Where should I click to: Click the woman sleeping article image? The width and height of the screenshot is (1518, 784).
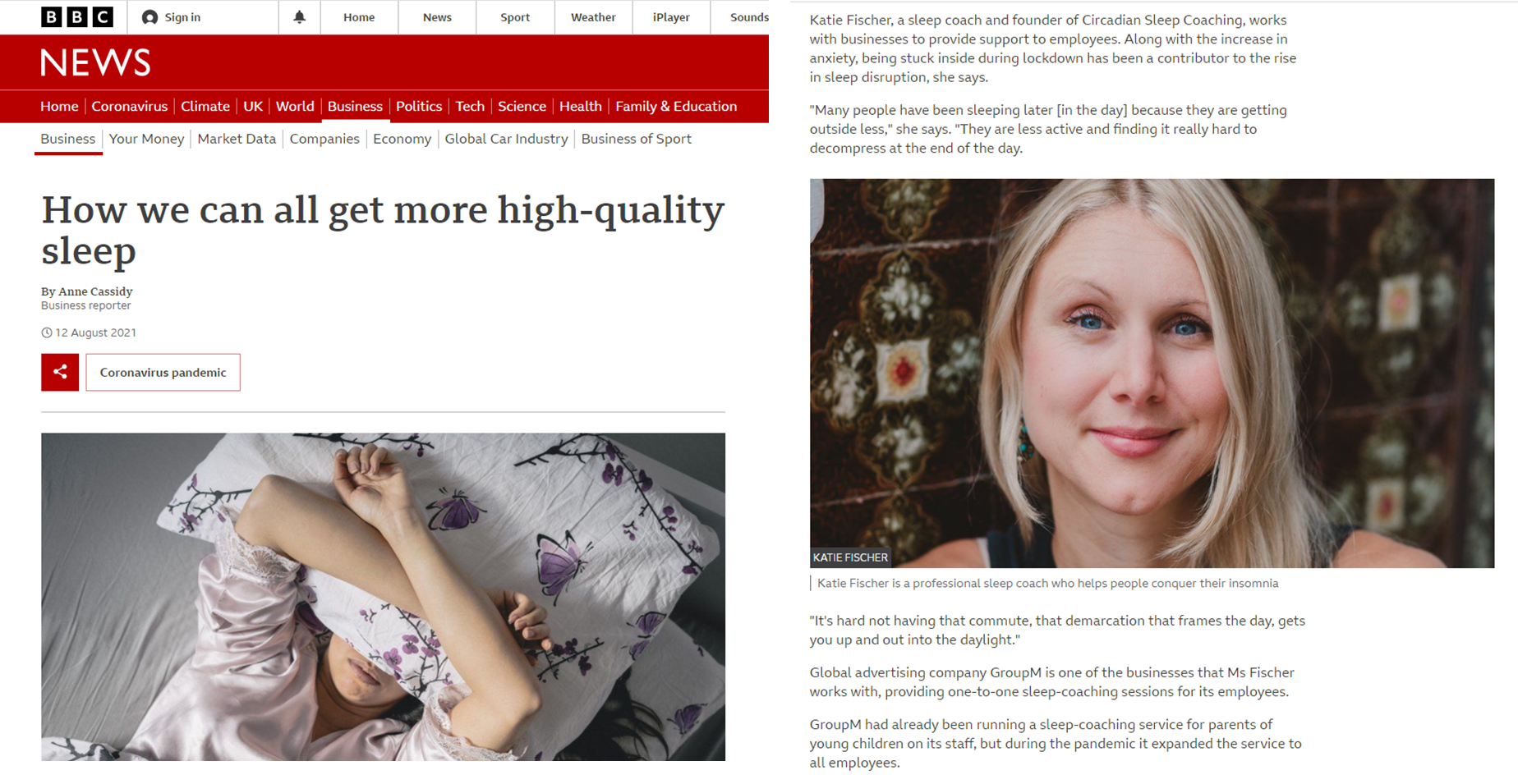383,597
